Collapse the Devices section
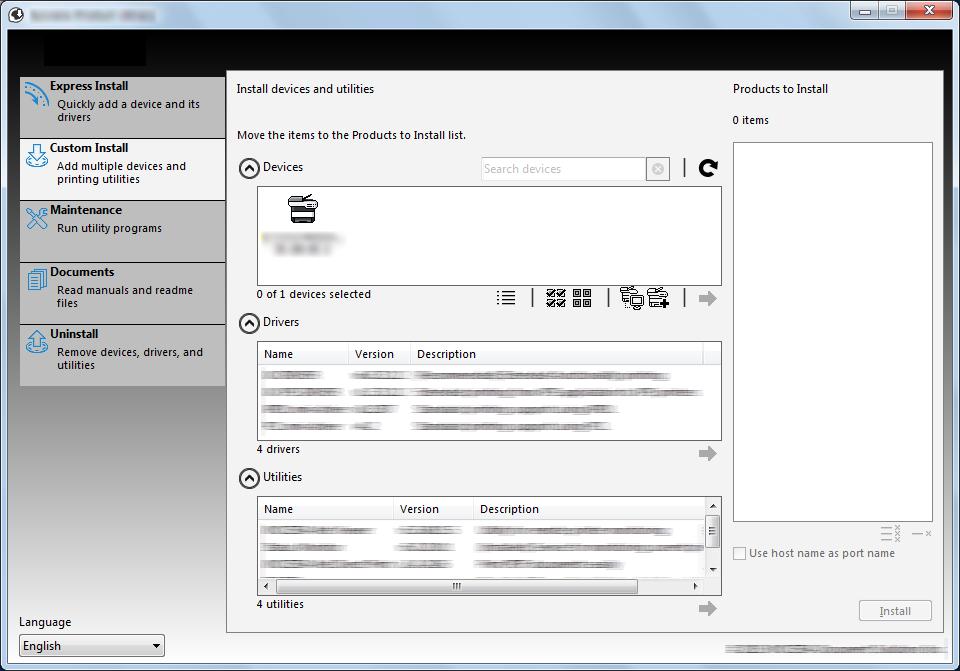960x671 pixels. coord(249,168)
